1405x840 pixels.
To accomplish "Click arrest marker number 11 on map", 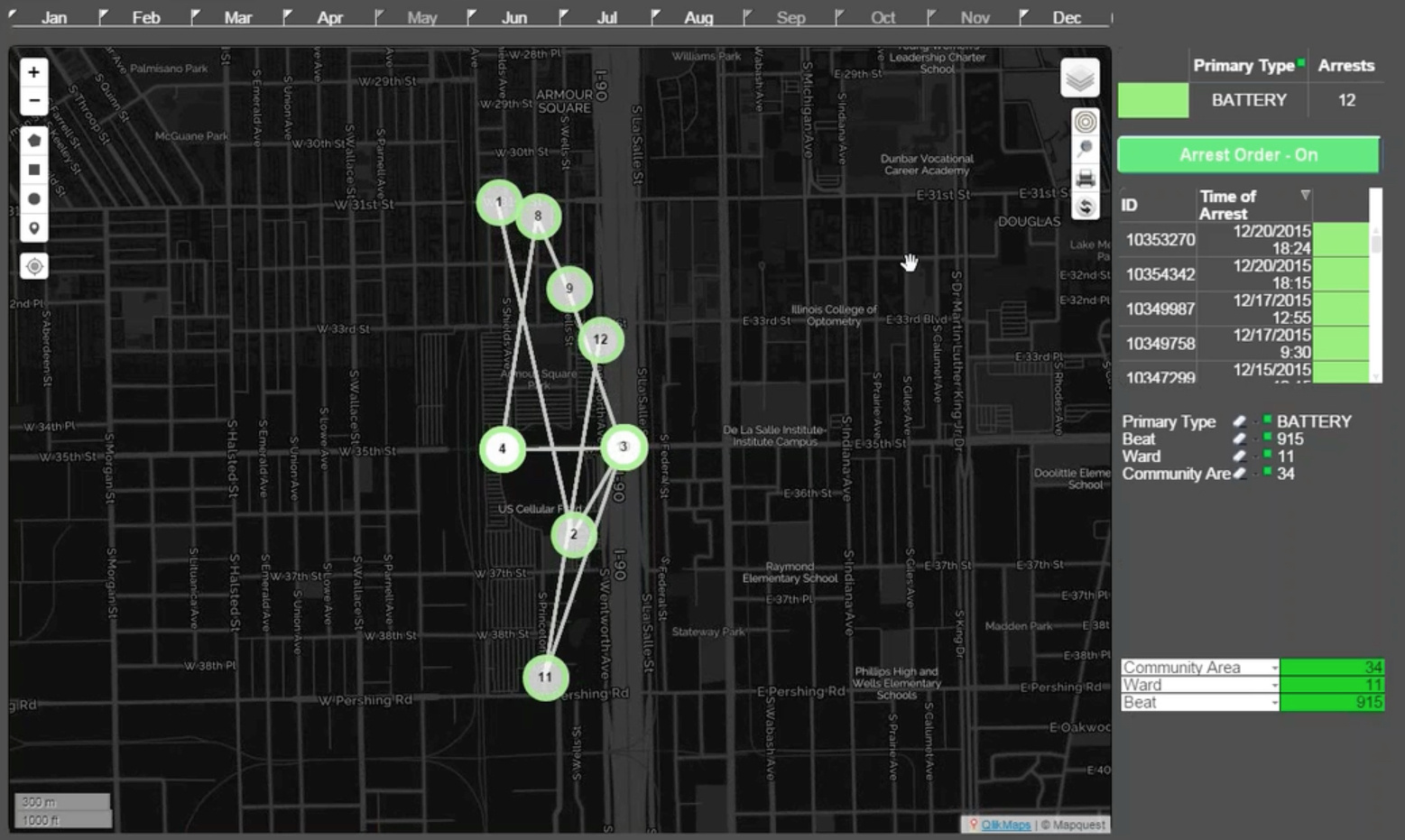I will (x=545, y=677).
